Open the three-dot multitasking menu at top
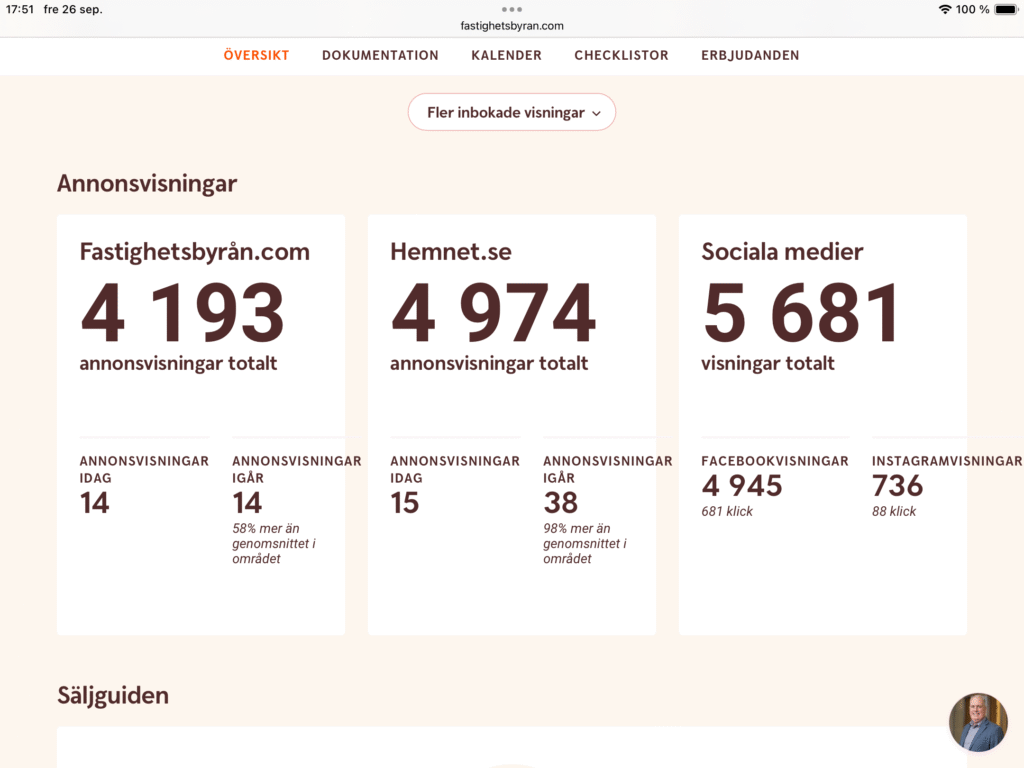Image resolution: width=1024 pixels, height=768 pixels. [x=512, y=9]
